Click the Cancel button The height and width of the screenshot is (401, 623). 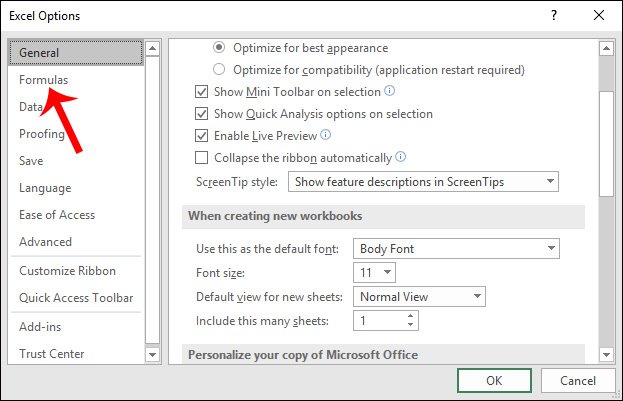578,381
